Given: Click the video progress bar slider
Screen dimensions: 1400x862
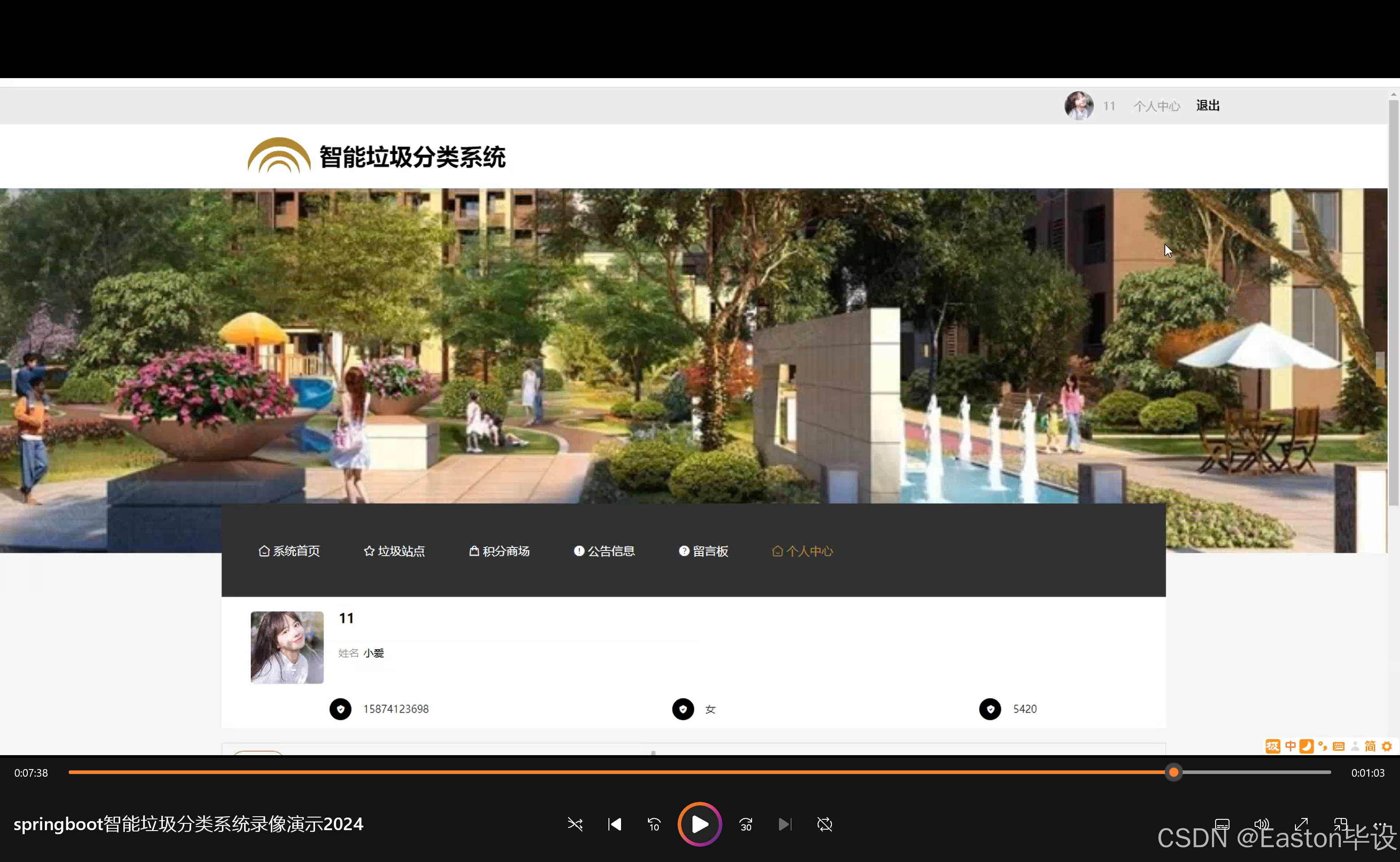Looking at the screenshot, I should 1173,773.
